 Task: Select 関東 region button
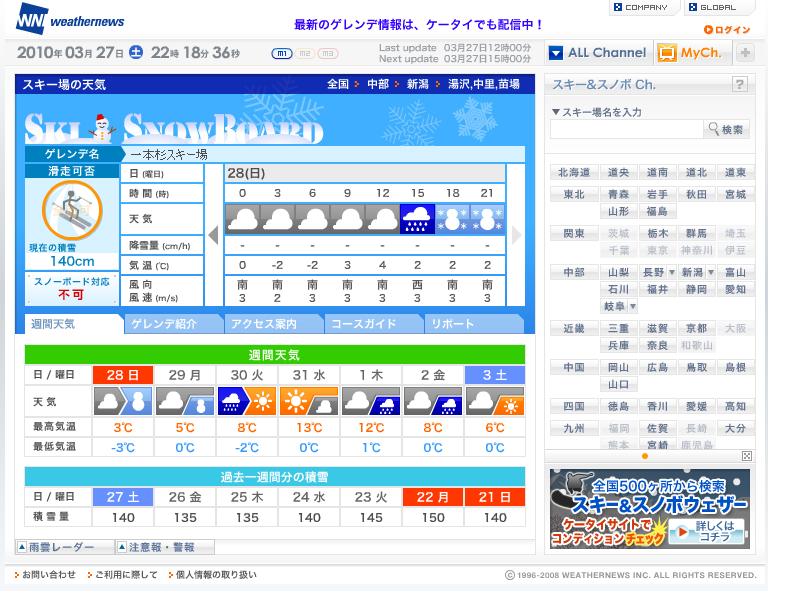pyautogui.click(x=574, y=234)
